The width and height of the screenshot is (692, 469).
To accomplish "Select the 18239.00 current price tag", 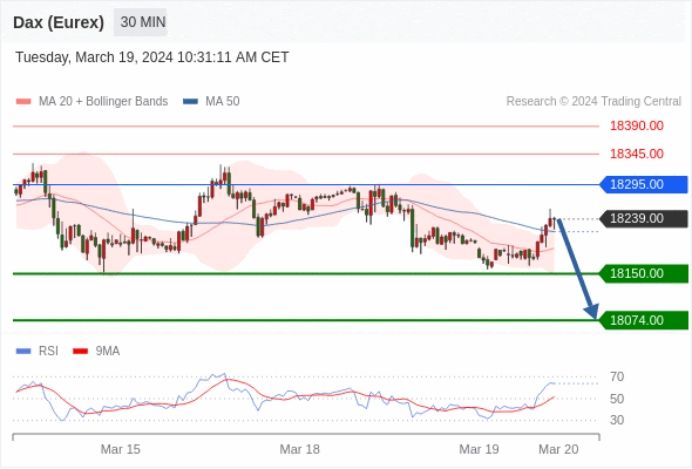I will coord(644,218).
